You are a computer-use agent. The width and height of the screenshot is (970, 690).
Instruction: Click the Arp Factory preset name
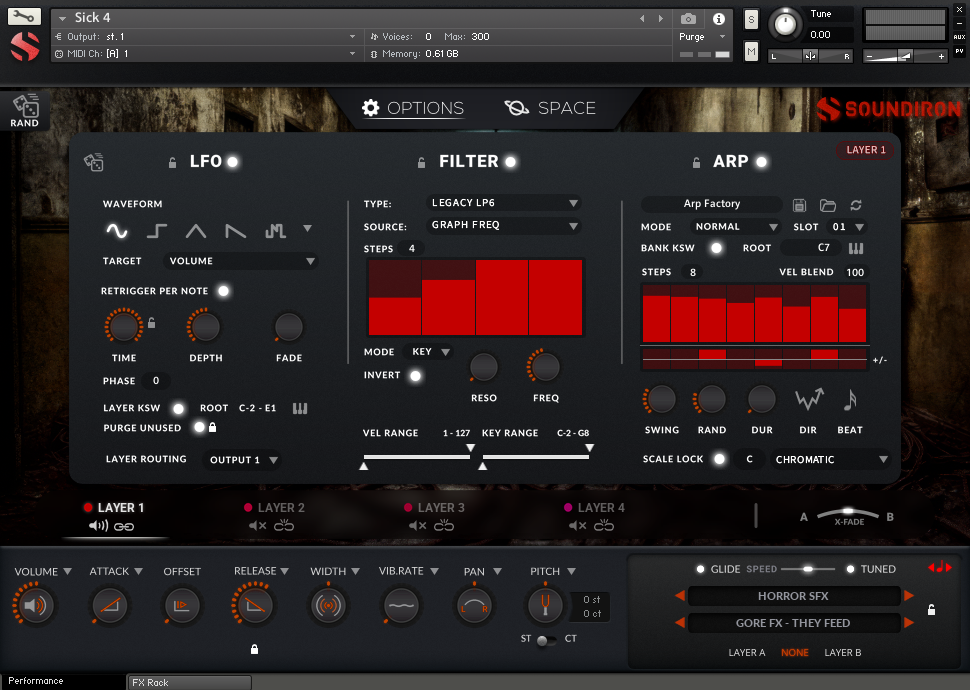pos(712,204)
